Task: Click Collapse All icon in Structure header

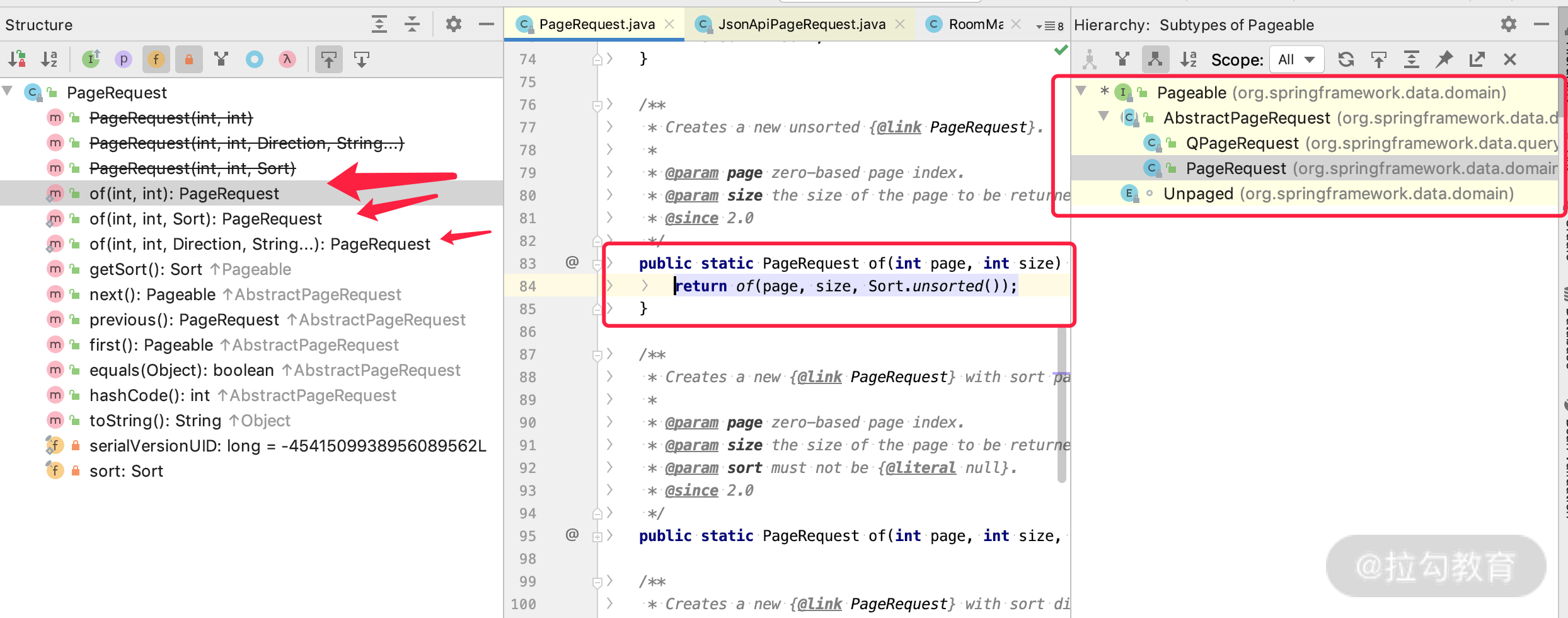Action: click(412, 25)
